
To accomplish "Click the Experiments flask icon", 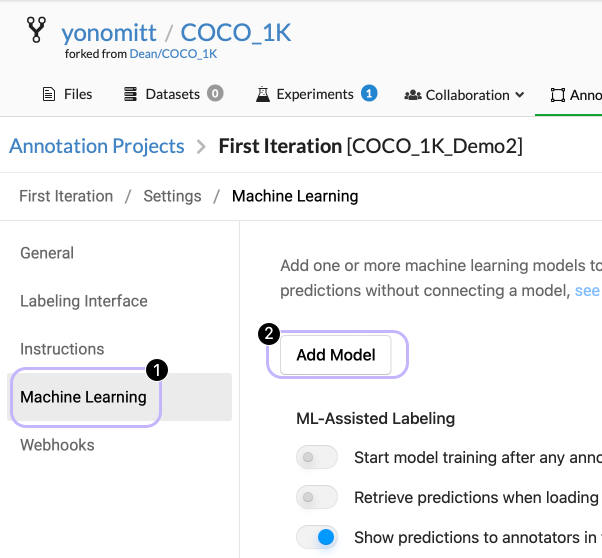I will (x=263, y=95).
